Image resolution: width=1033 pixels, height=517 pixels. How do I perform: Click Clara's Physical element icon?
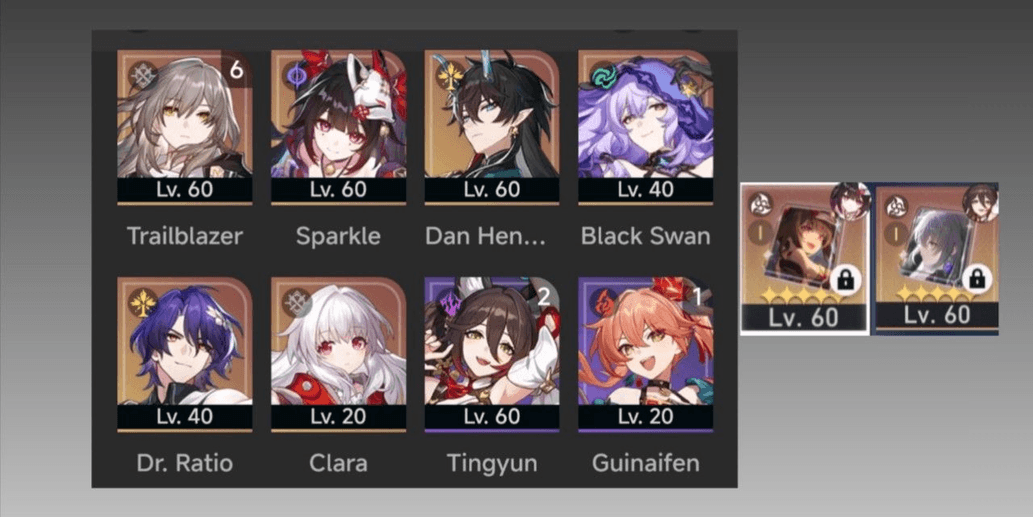tap(297, 304)
